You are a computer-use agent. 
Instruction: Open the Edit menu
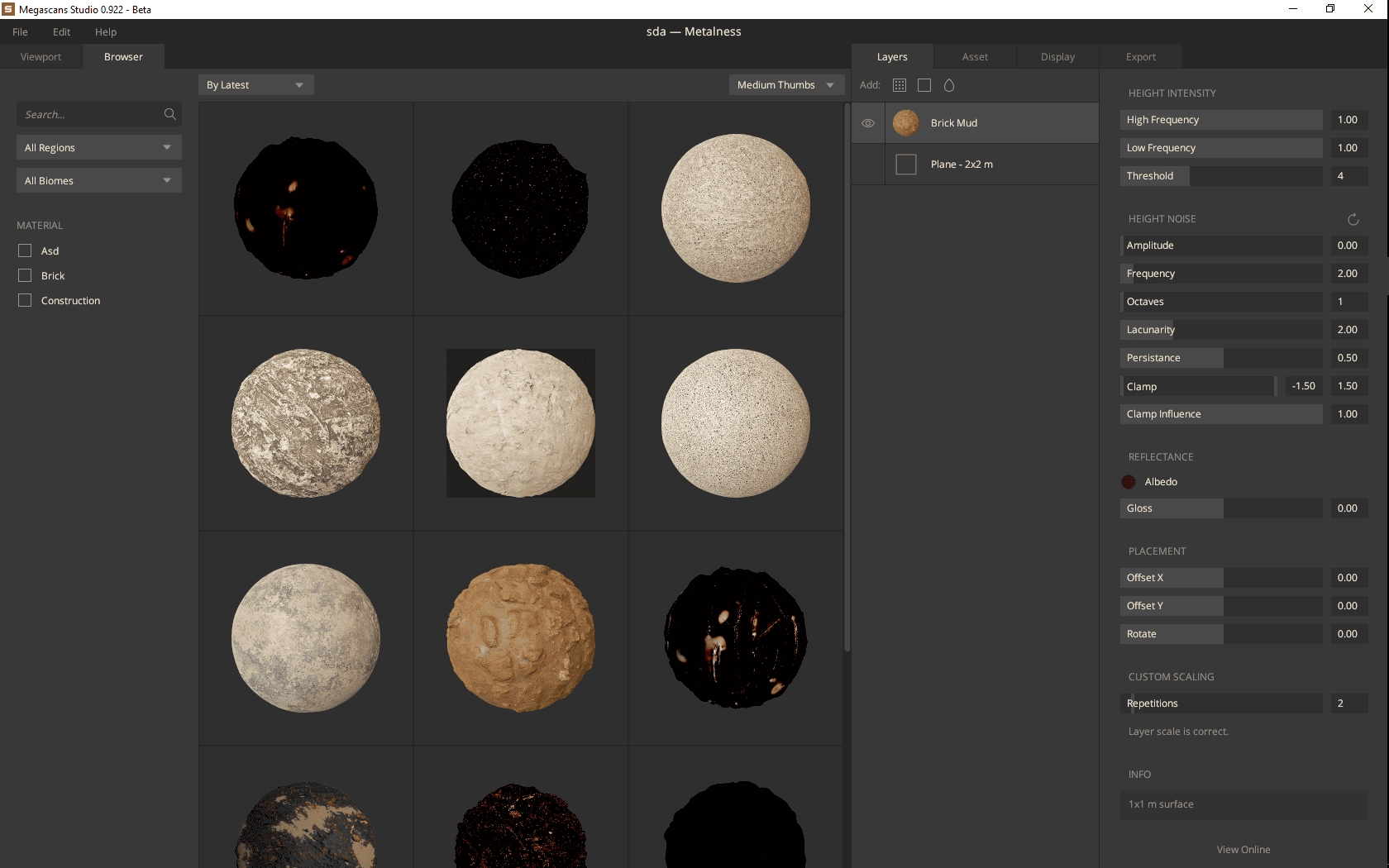62,31
